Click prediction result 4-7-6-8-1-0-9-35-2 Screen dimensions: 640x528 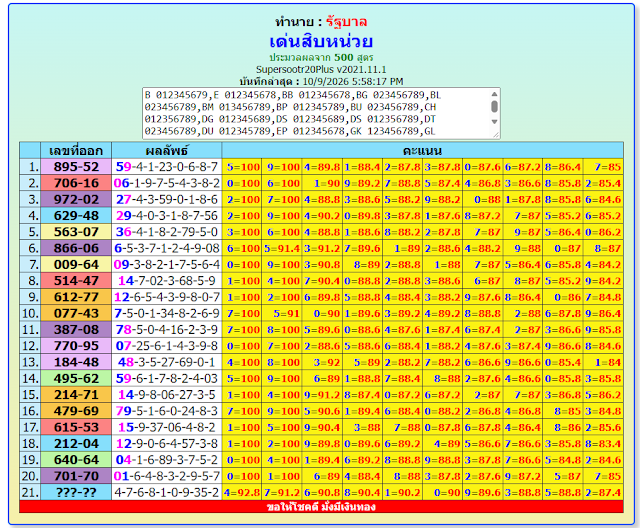click(167, 493)
